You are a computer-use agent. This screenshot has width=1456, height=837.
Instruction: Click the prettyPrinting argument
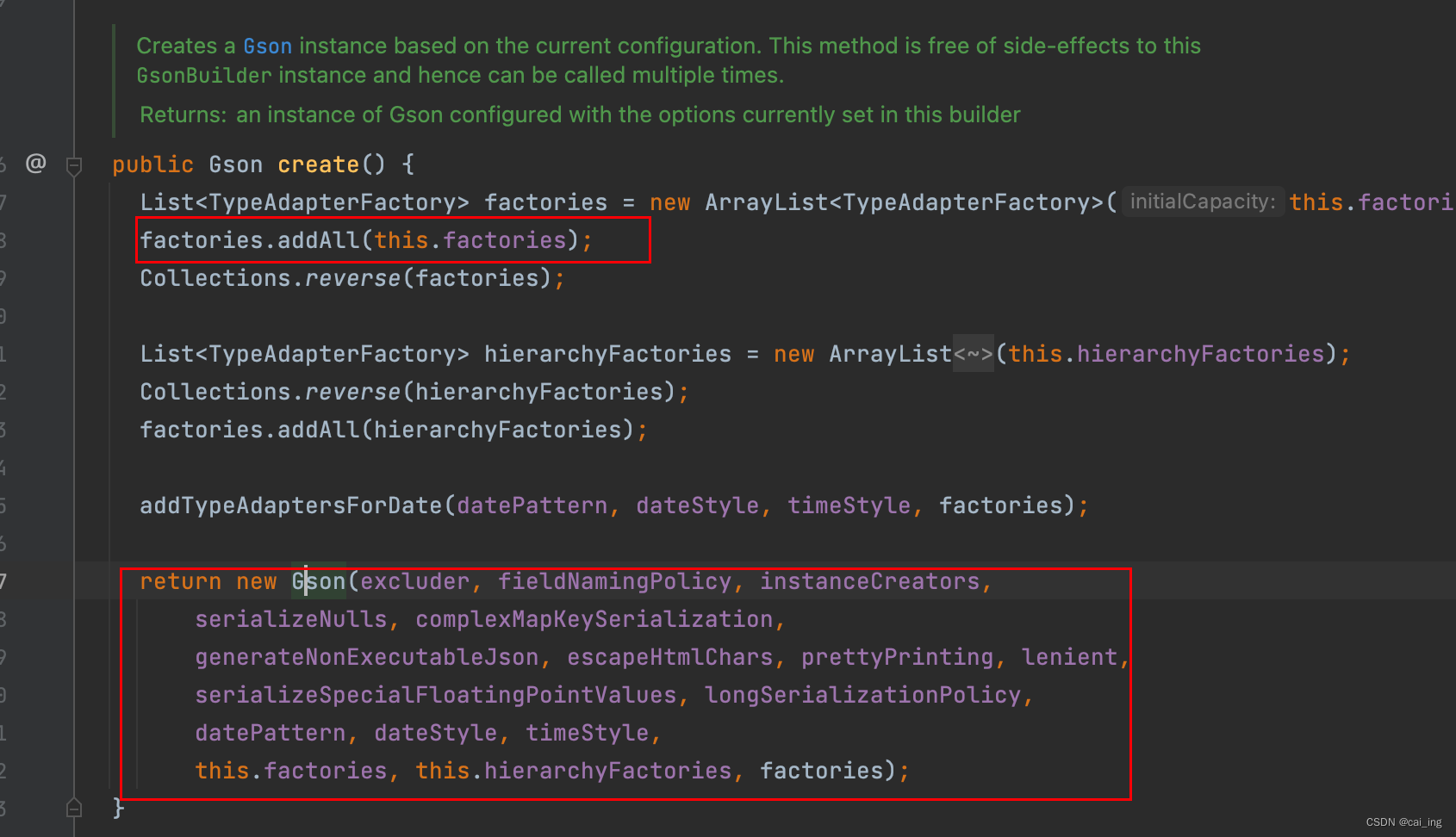pos(897,657)
